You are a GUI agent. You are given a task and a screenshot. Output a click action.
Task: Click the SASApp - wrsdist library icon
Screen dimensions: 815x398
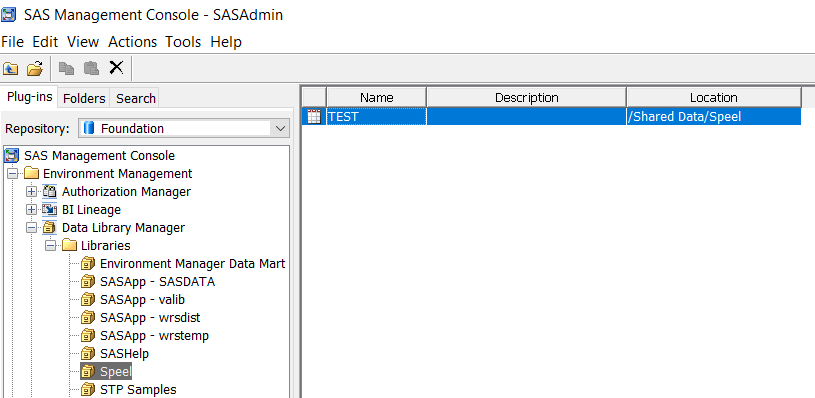tap(88, 317)
